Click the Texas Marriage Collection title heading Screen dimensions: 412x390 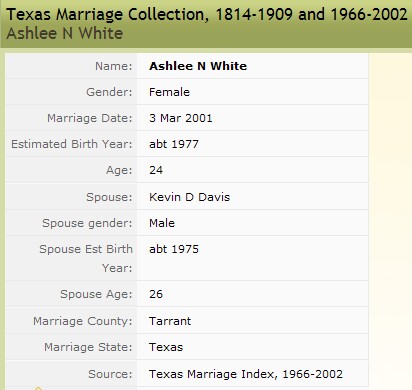pyautogui.click(x=207, y=15)
